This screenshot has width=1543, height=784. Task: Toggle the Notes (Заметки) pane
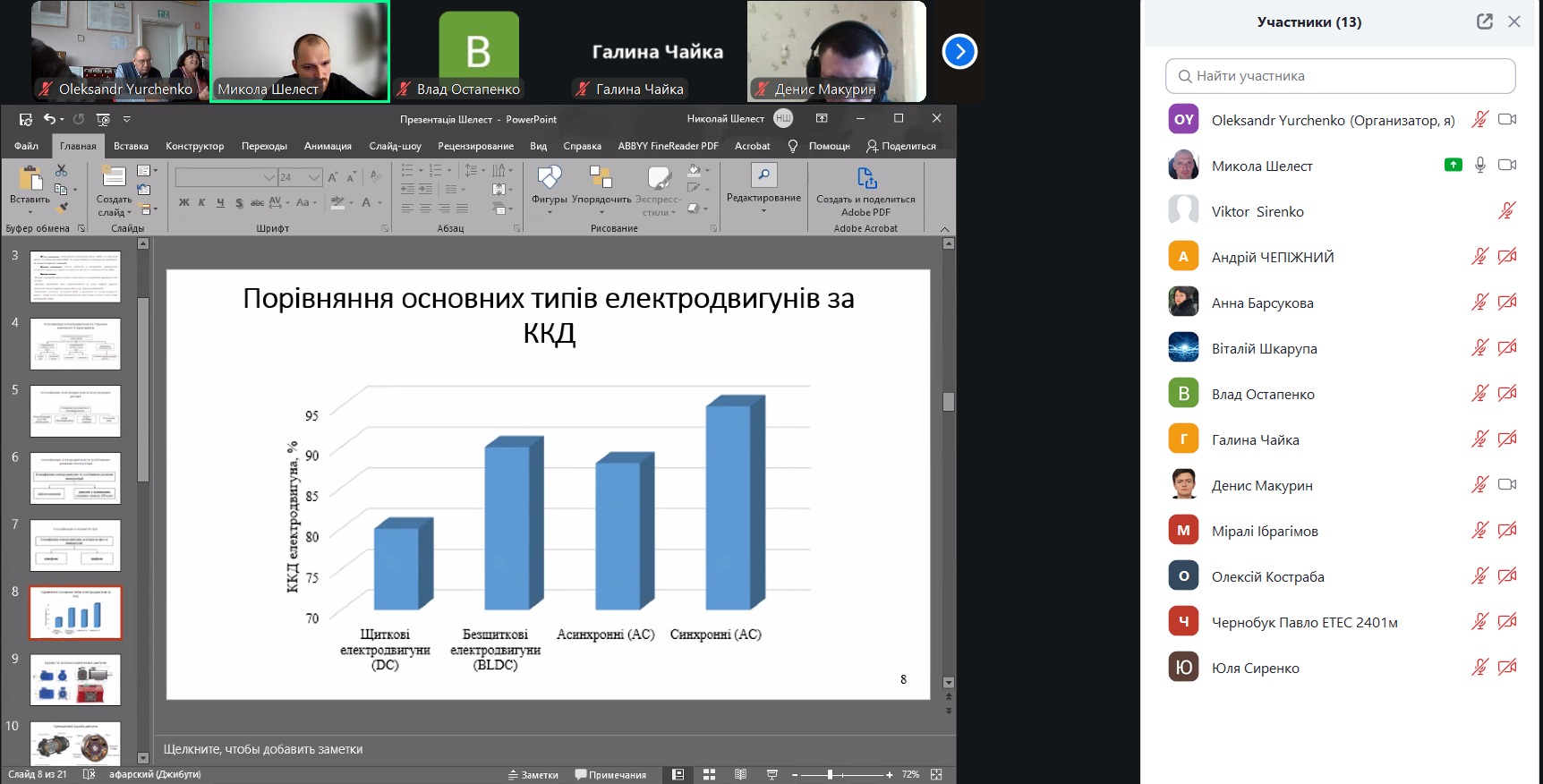(533, 775)
